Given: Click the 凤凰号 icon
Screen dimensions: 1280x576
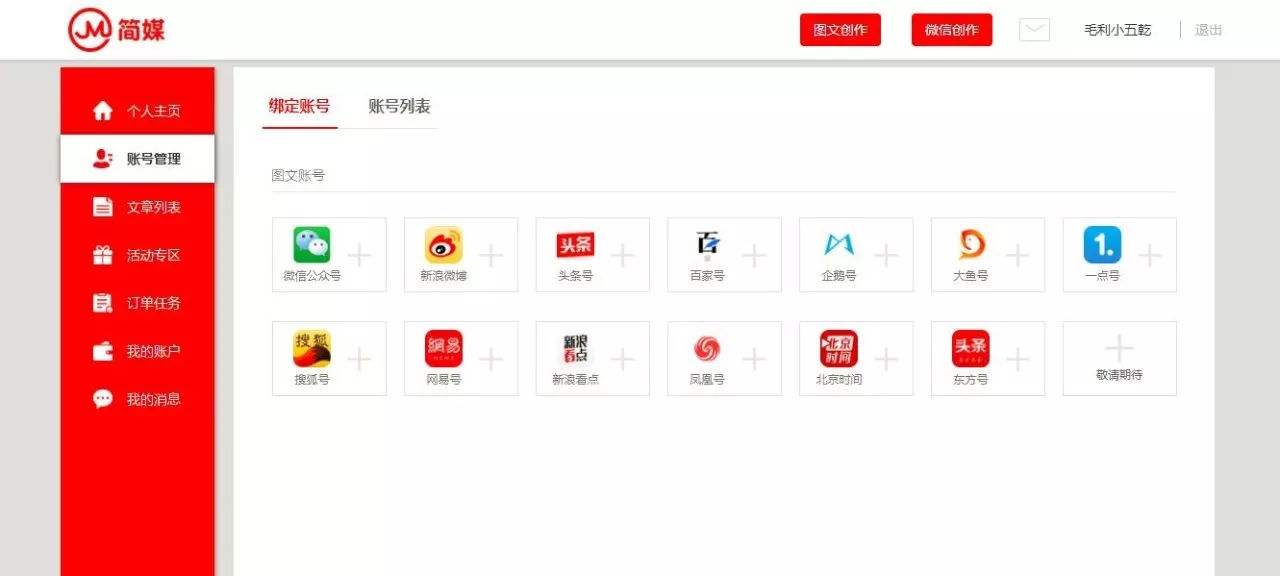Looking at the screenshot, I should click(x=707, y=349).
